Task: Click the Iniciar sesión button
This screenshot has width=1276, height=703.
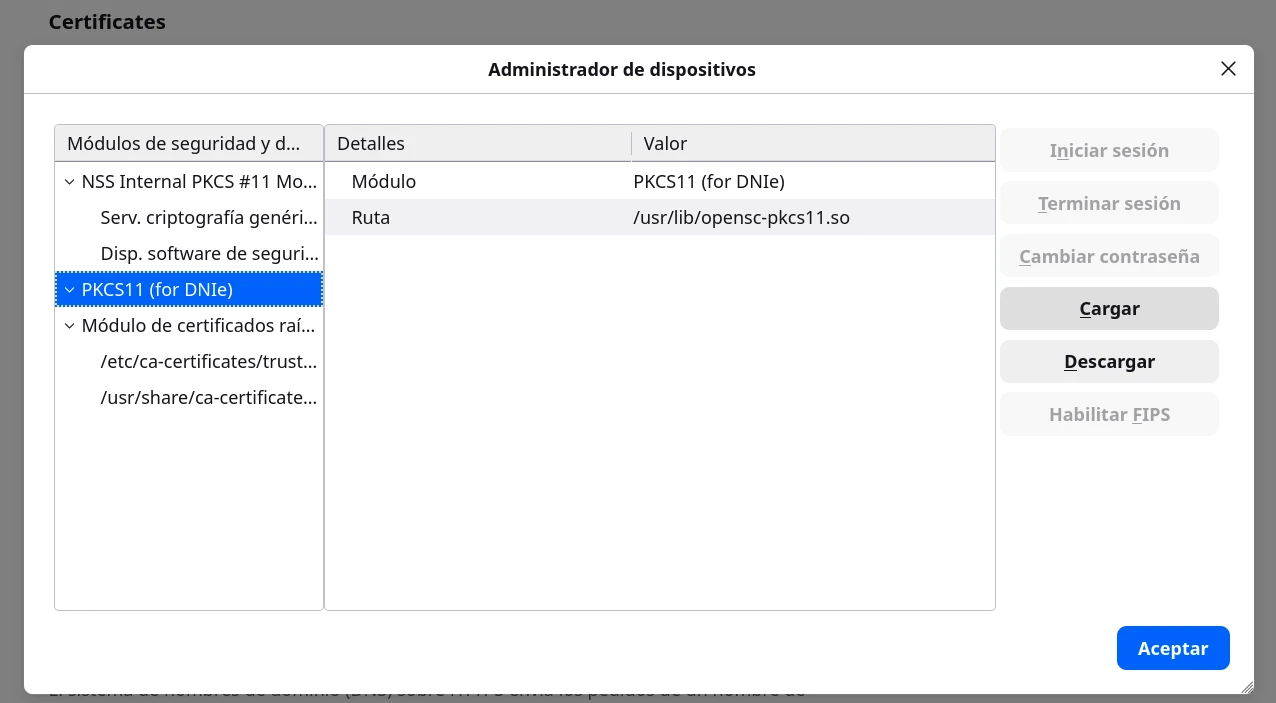Action: (1109, 149)
